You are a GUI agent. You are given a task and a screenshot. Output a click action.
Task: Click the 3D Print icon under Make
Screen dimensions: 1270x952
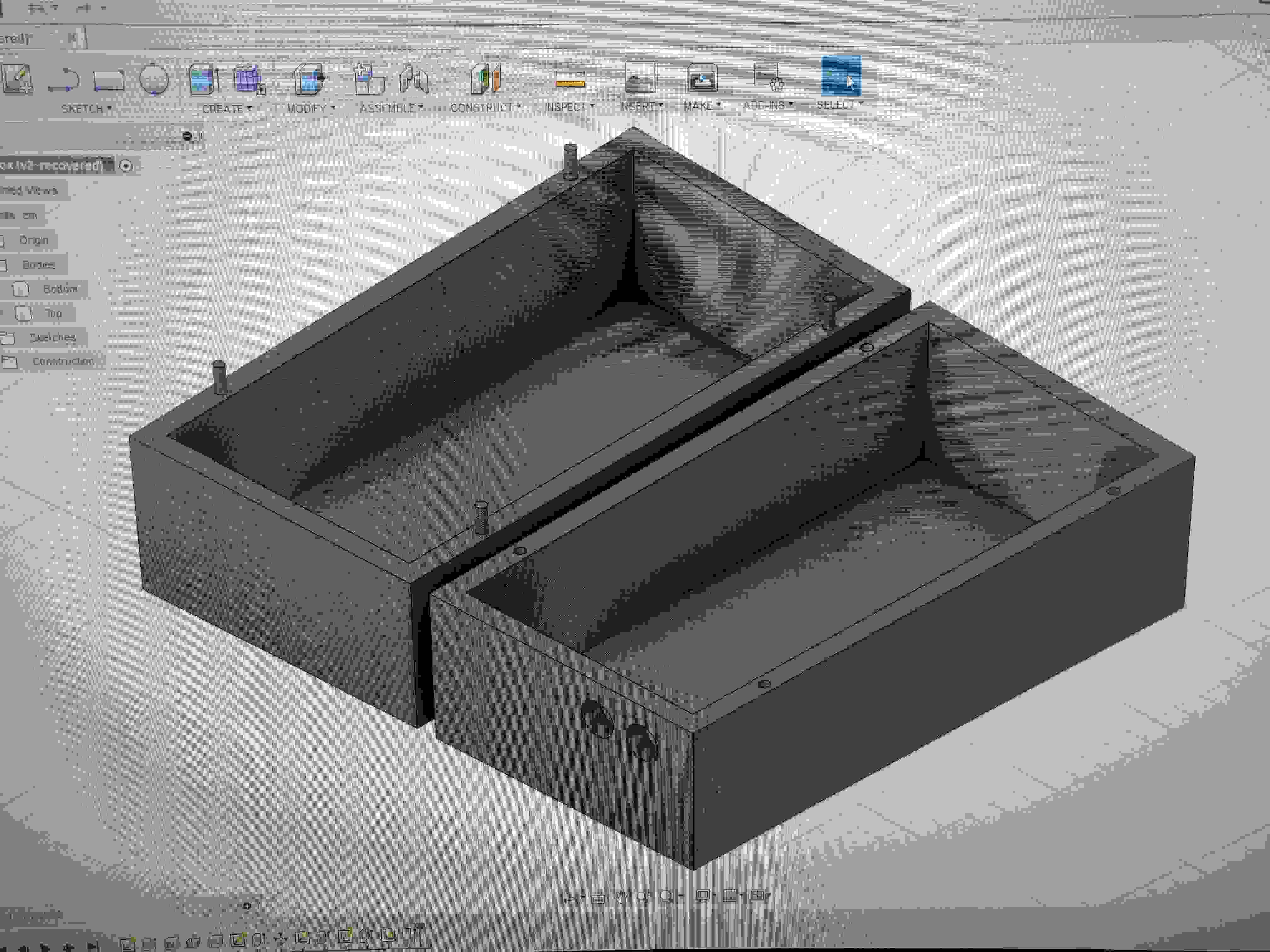(x=702, y=78)
